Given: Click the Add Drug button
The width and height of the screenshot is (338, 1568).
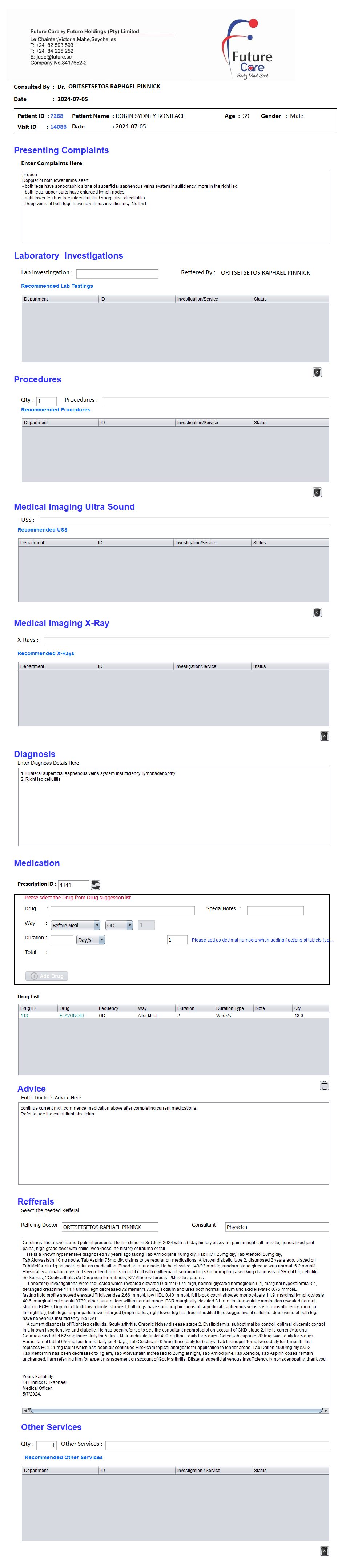Looking at the screenshot, I should tap(47, 976).
